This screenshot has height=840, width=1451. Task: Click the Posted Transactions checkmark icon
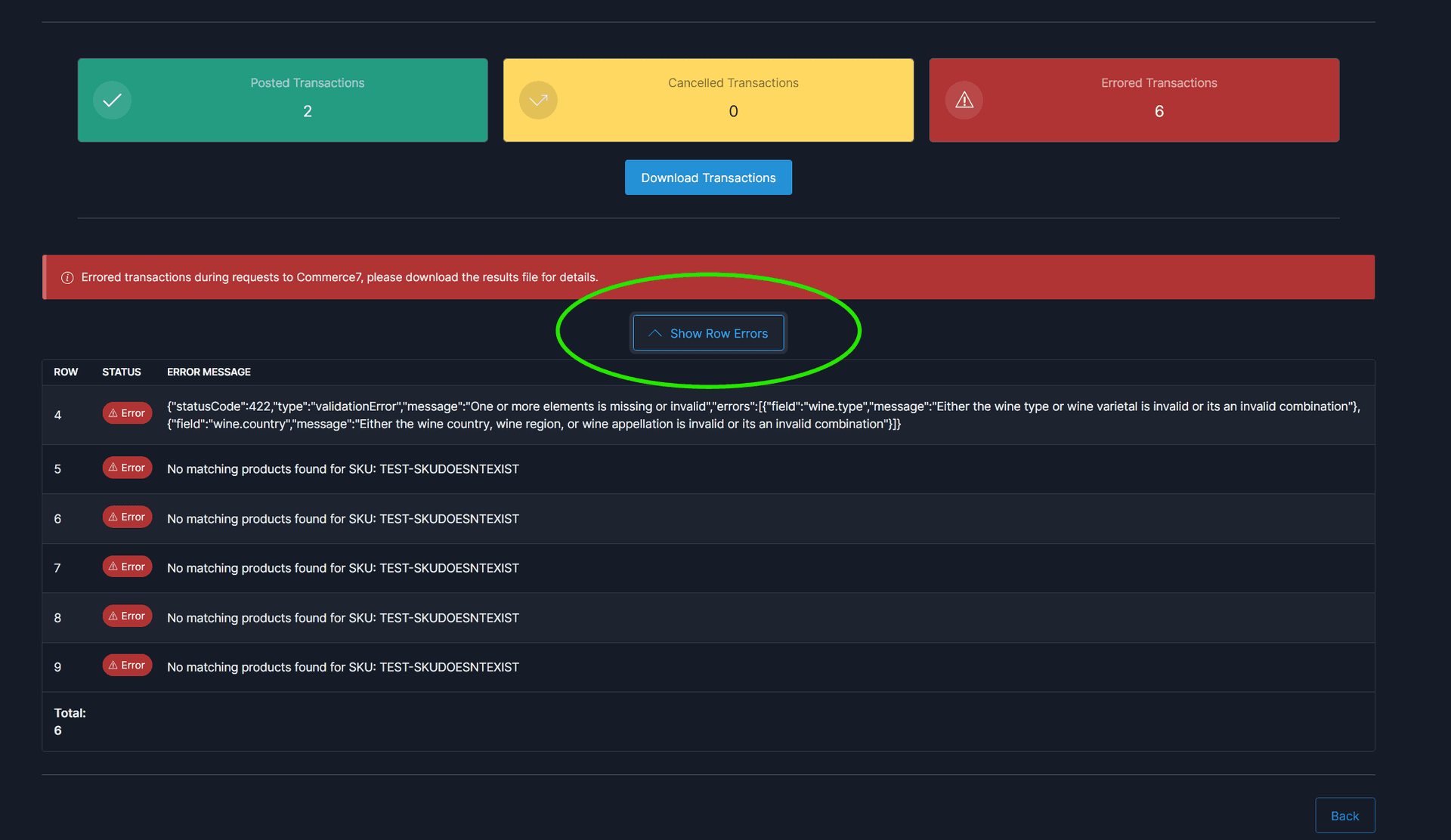(112, 100)
